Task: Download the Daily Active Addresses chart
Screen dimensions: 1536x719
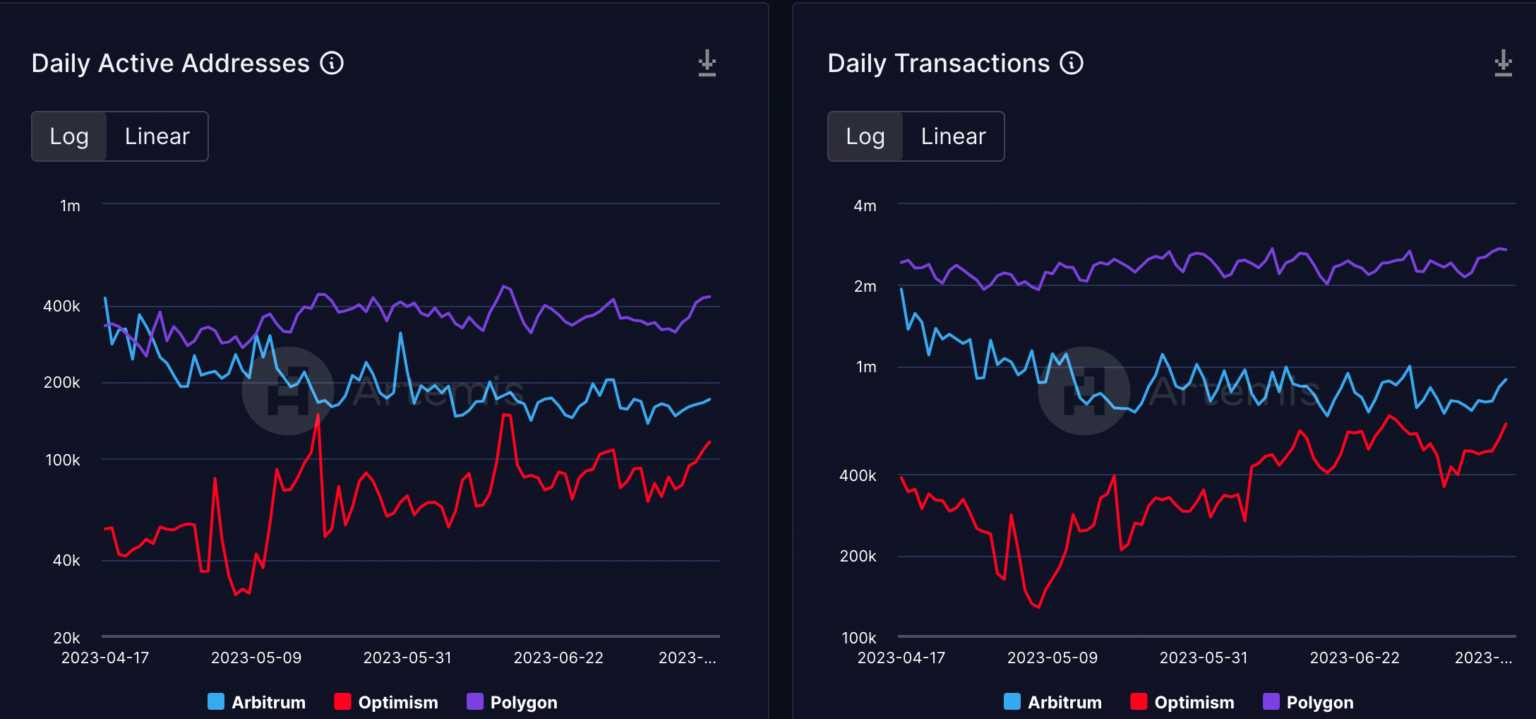Action: pos(707,63)
